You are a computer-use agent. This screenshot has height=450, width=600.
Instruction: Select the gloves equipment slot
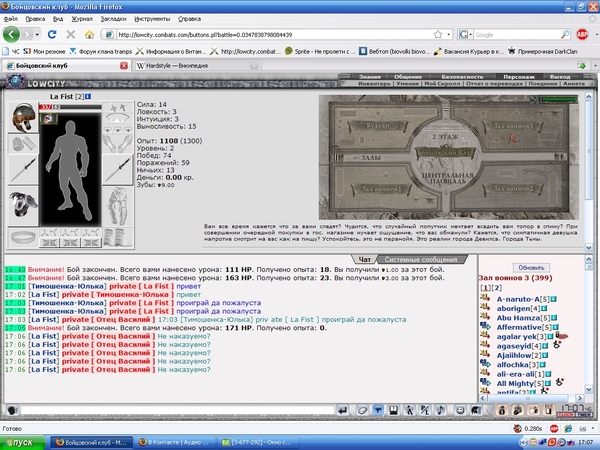[118, 143]
